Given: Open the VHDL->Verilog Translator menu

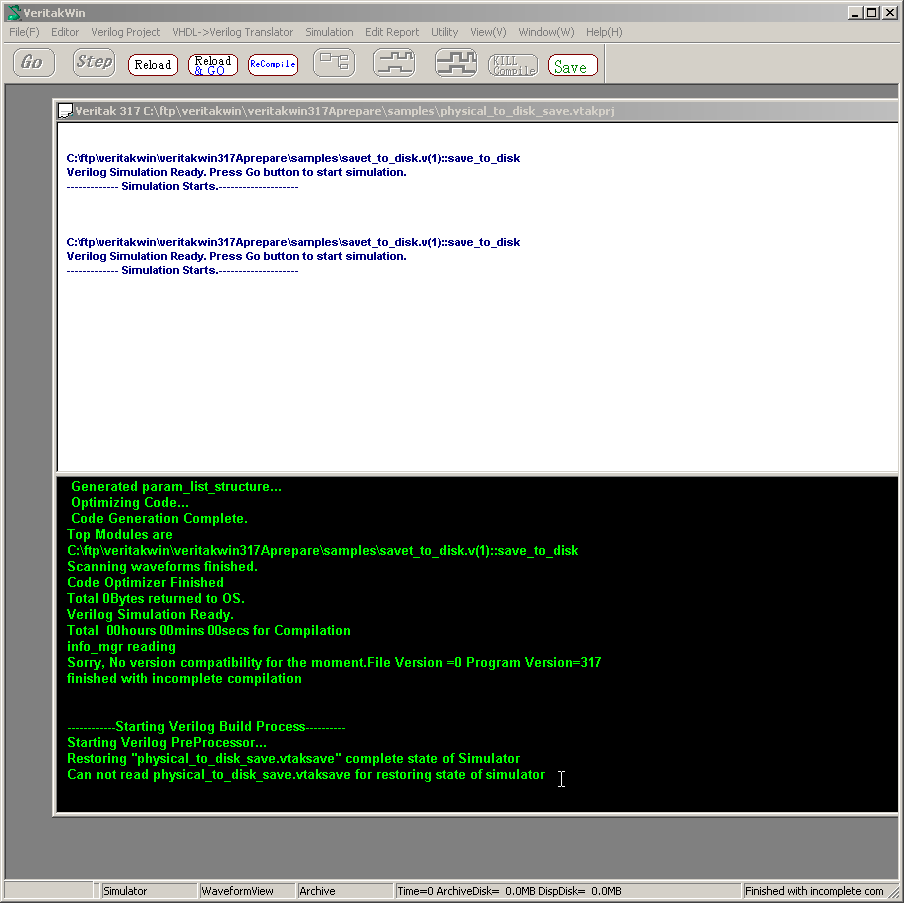Looking at the screenshot, I should [232, 32].
